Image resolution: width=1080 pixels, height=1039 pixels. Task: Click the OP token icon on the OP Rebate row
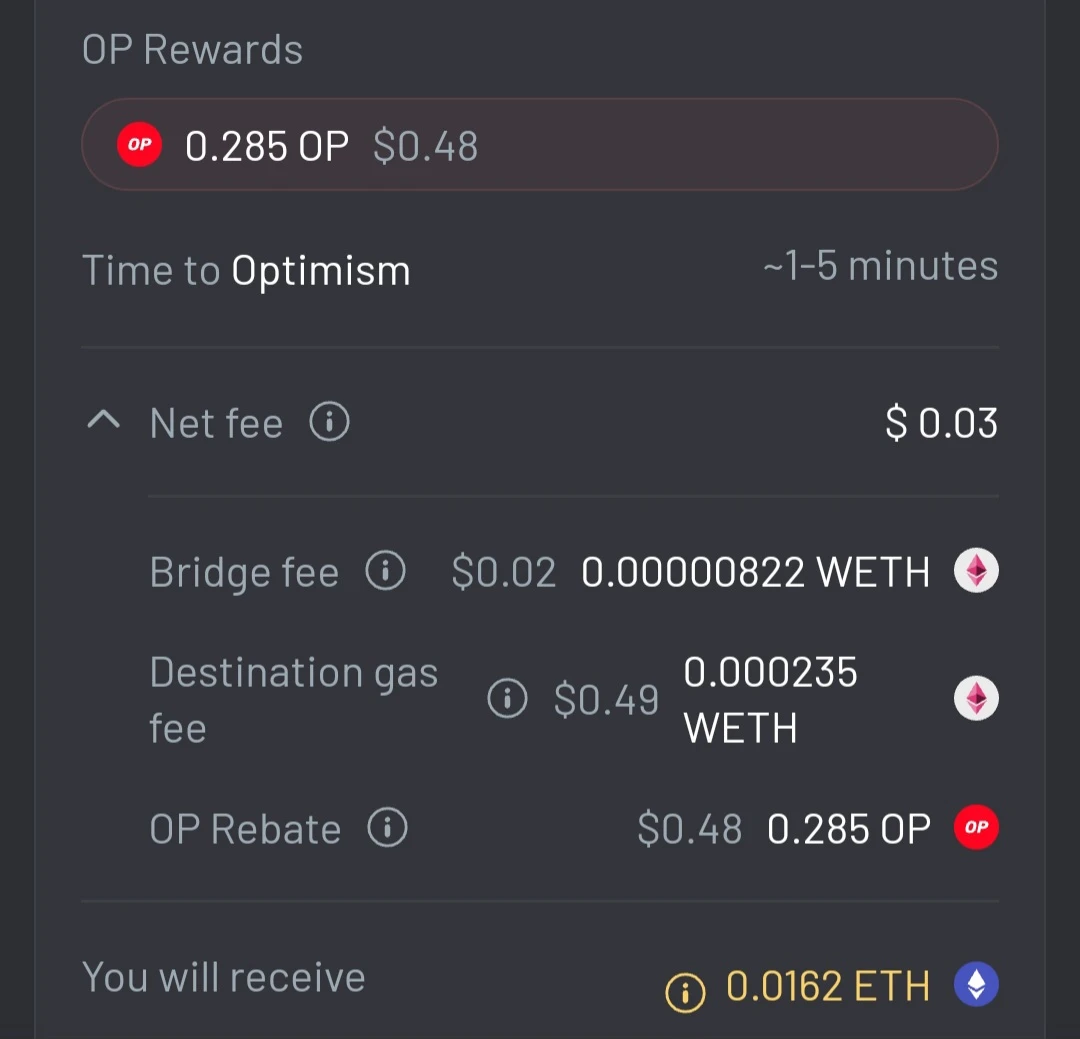coord(976,827)
